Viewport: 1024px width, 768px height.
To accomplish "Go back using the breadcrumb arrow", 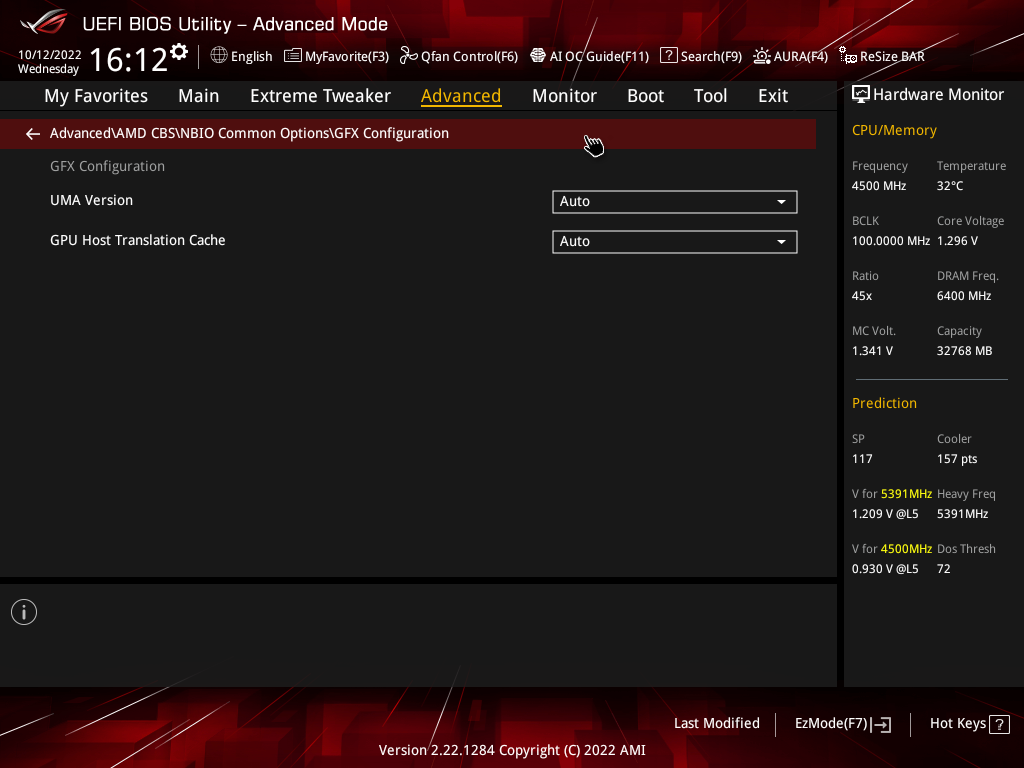I will [33, 134].
